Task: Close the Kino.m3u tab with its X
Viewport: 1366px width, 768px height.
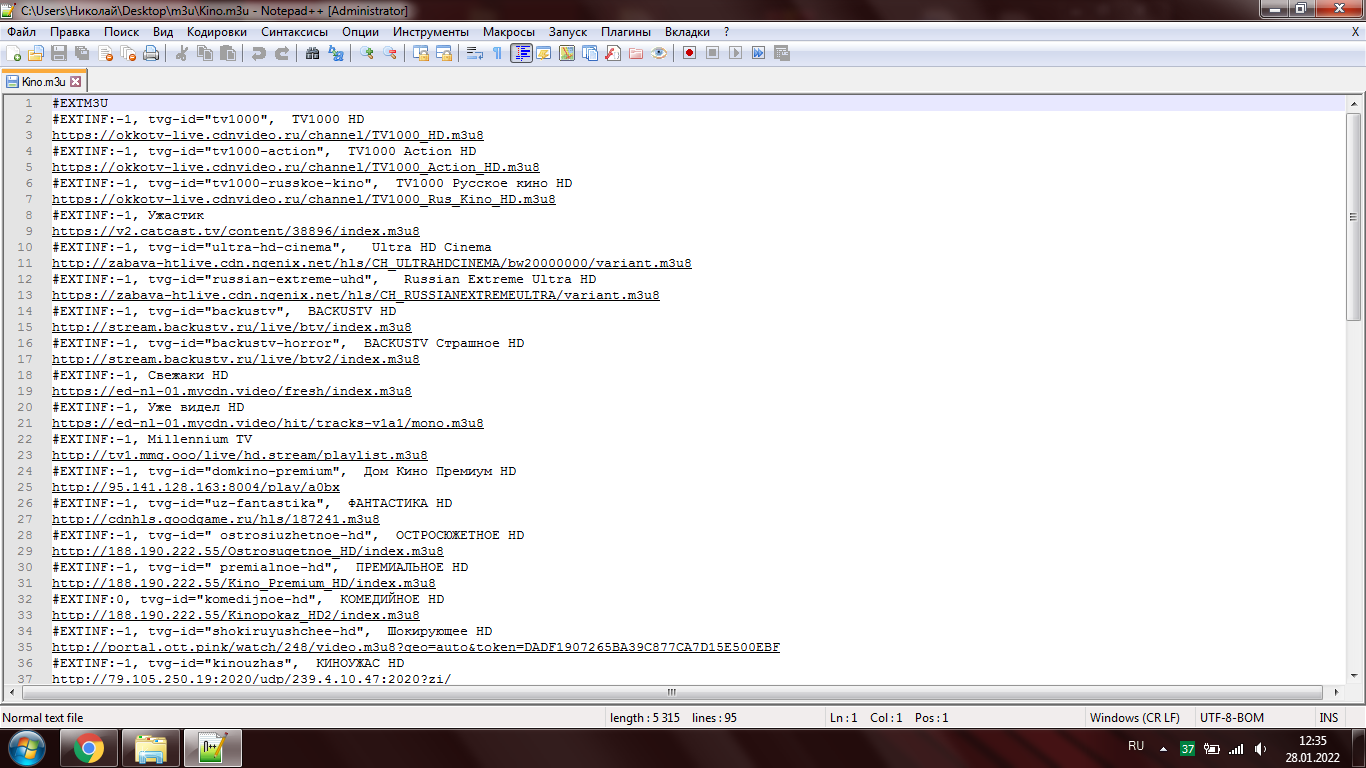Action: [76, 81]
